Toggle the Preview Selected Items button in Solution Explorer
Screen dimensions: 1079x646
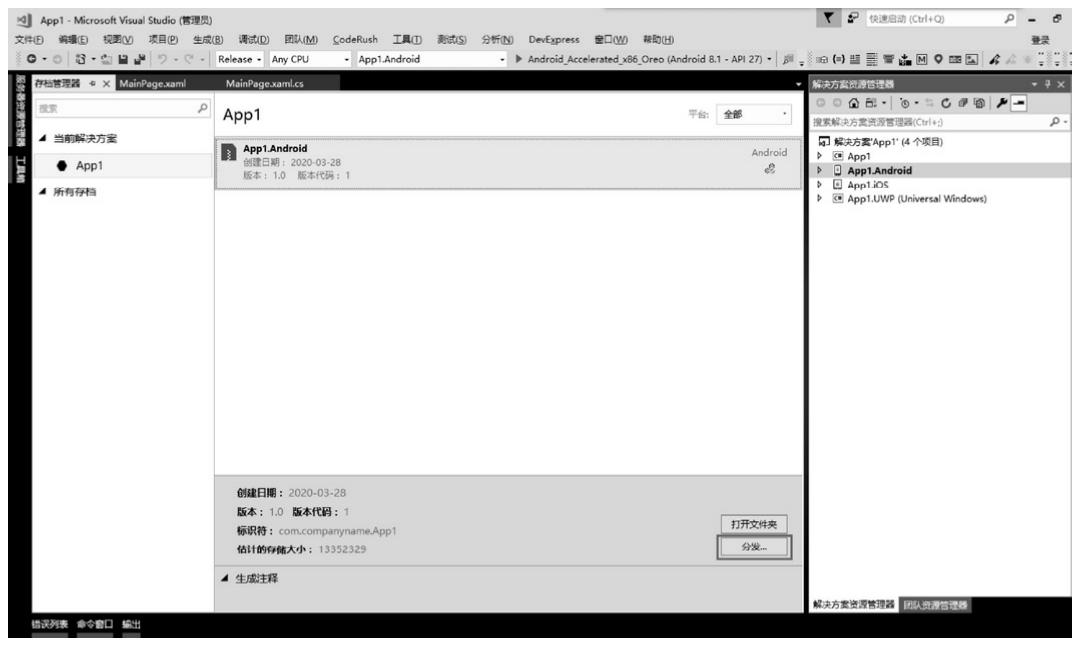[1019, 103]
